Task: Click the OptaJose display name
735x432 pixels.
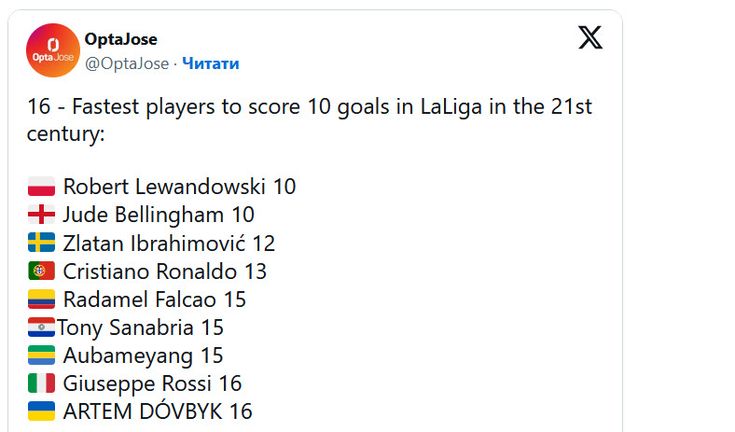Action: (121, 39)
